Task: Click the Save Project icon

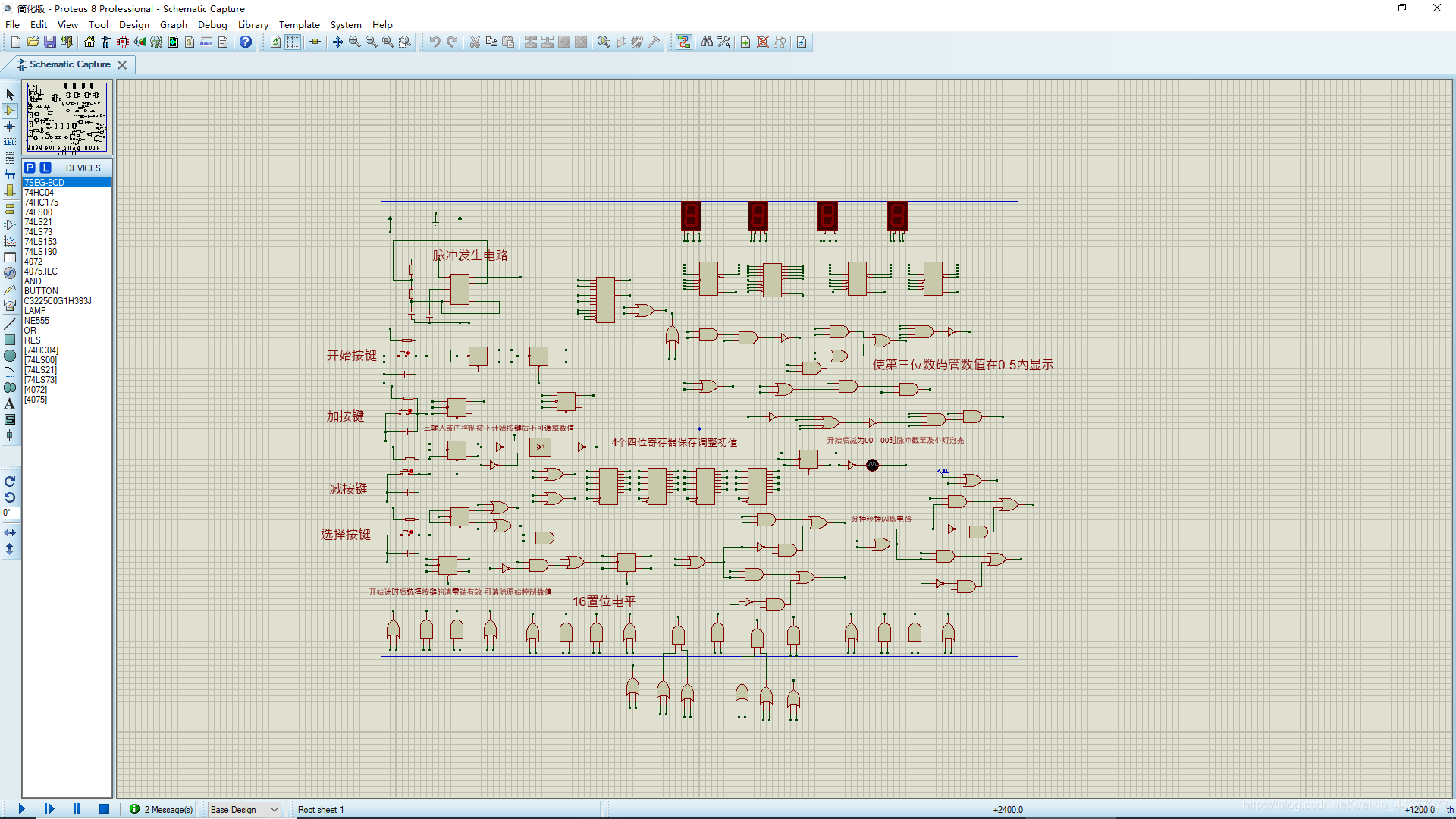Action: pos(49,42)
